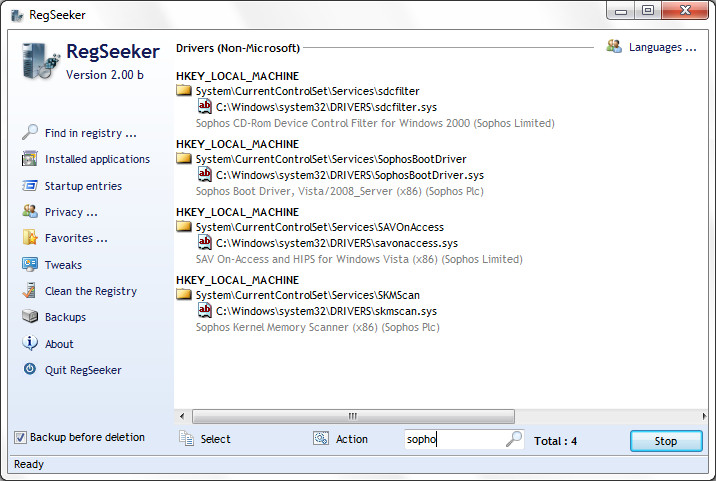Click the RegSeeker title bar app icon

(17, 15)
